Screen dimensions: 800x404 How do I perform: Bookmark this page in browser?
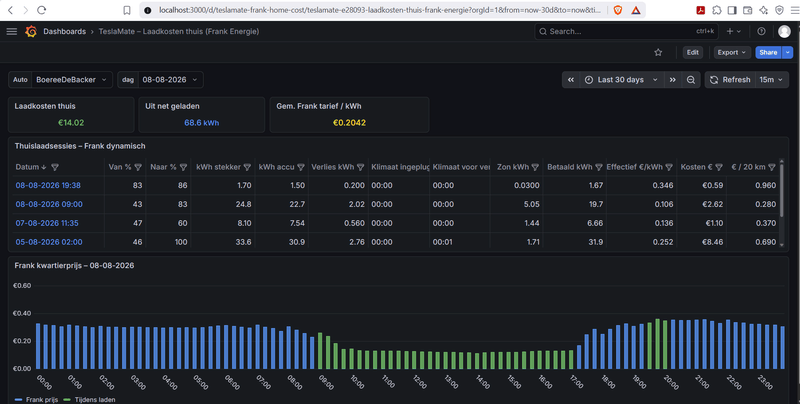click(x=127, y=10)
